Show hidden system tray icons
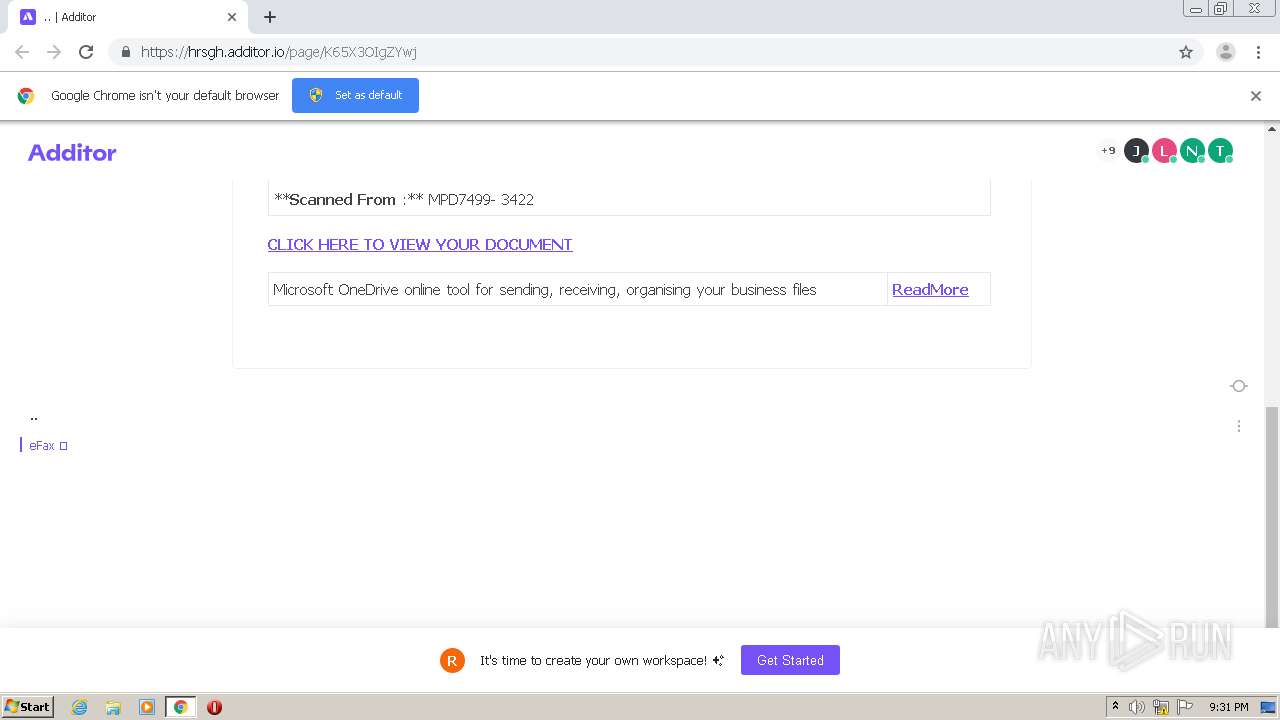The width and height of the screenshot is (1280, 720). pyautogui.click(x=1115, y=707)
